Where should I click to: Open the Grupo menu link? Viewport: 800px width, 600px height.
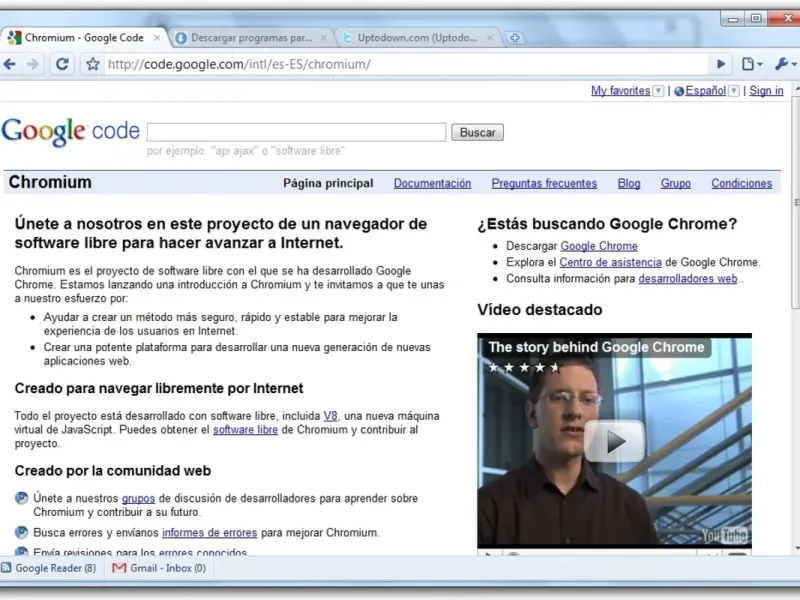676,184
